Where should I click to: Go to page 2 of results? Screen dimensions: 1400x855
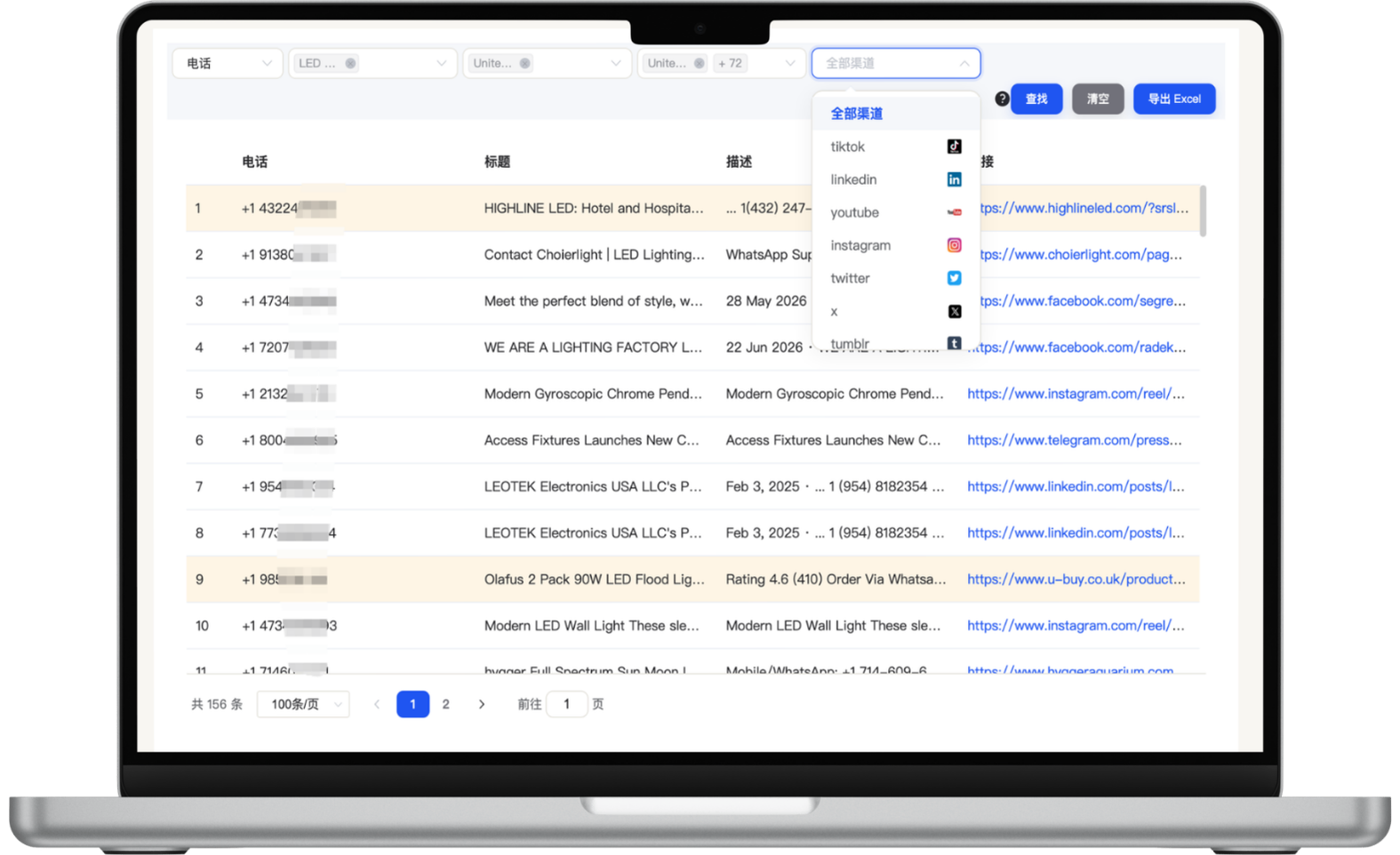point(446,704)
